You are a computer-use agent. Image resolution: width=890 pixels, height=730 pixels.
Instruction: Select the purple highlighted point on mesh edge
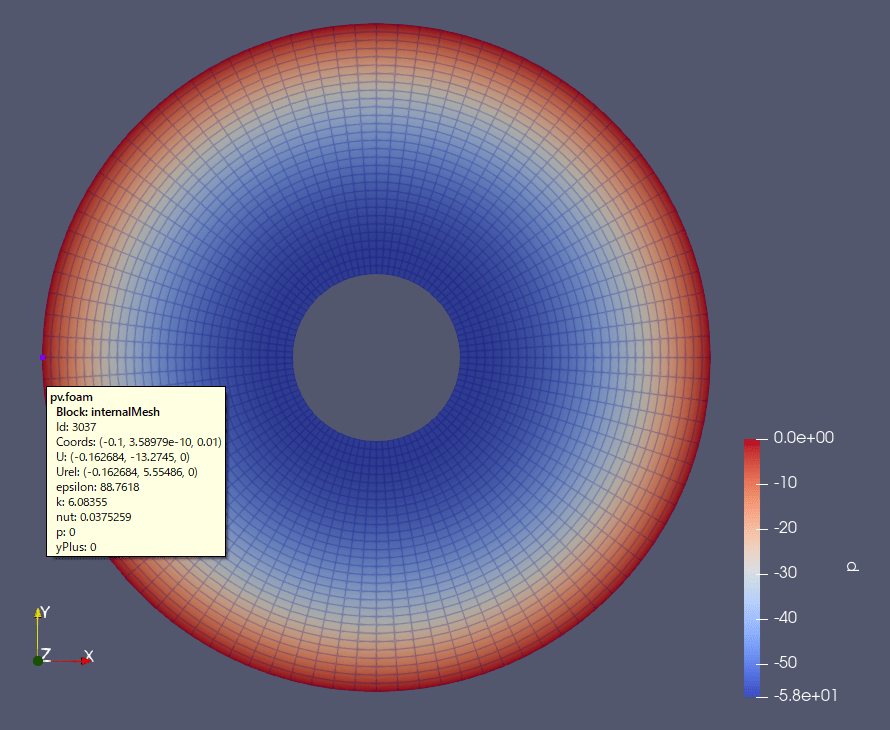(43, 357)
